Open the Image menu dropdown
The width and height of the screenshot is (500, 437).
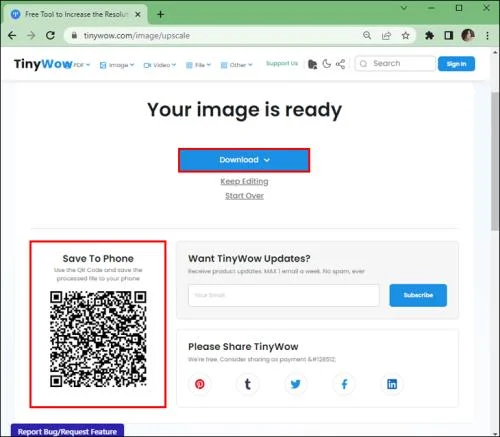pos(117,65)
